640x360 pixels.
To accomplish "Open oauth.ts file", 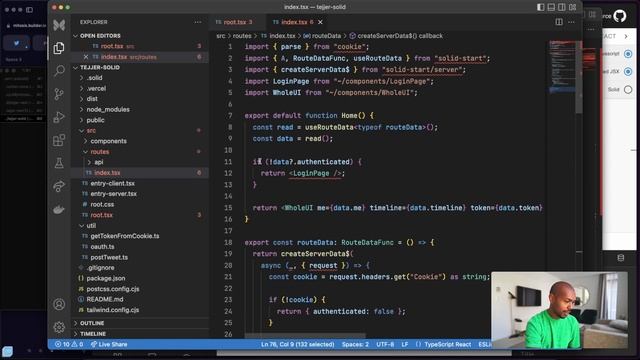I will point(102,247).
